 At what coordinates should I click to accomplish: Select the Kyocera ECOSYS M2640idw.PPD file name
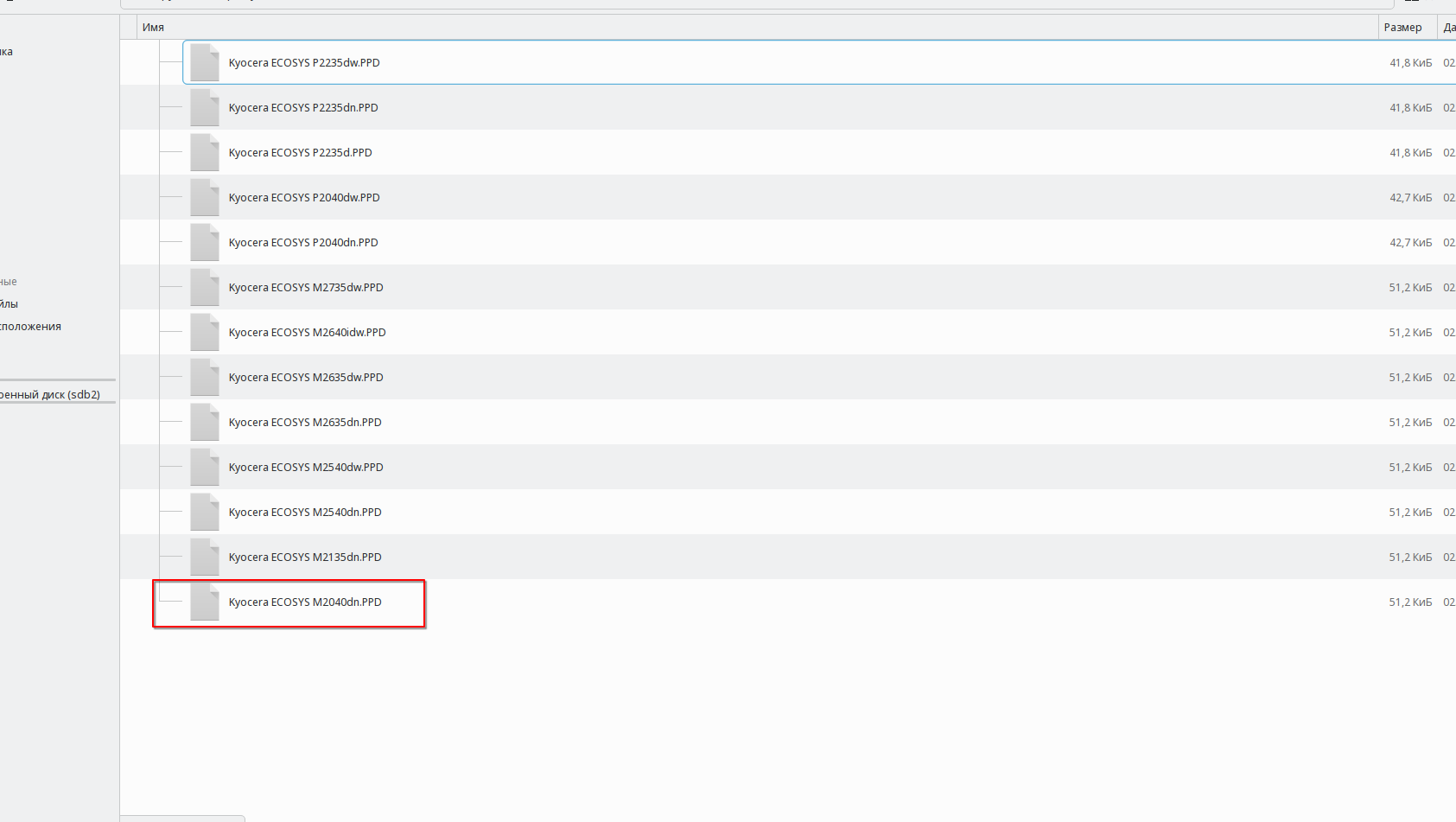click(x=307, y=332)
